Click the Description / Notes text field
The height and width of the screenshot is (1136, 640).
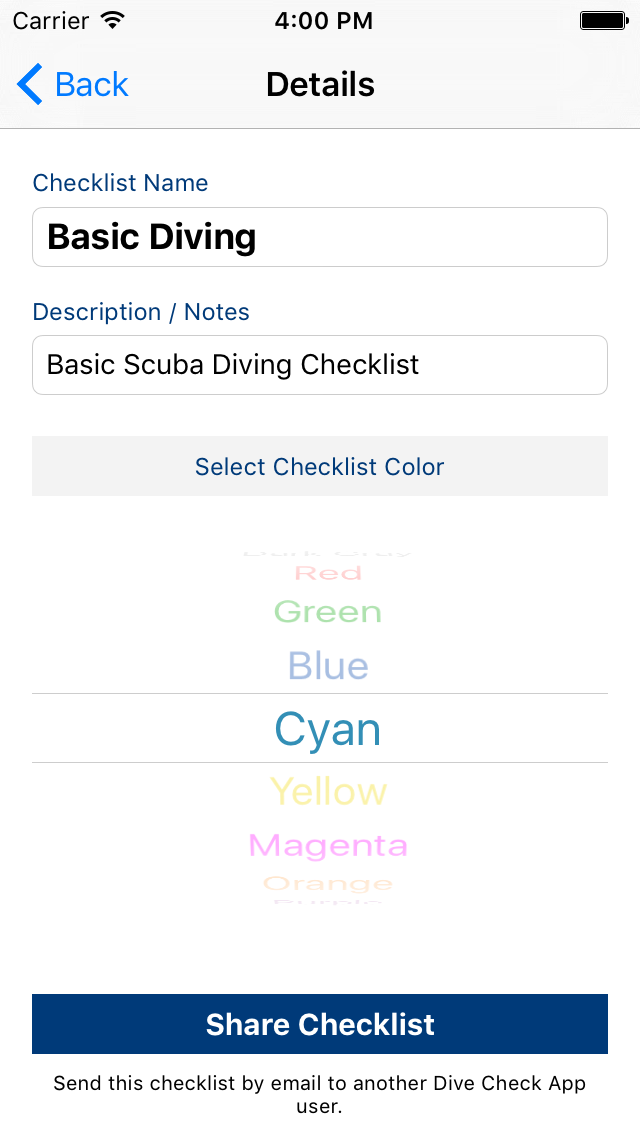320,365
